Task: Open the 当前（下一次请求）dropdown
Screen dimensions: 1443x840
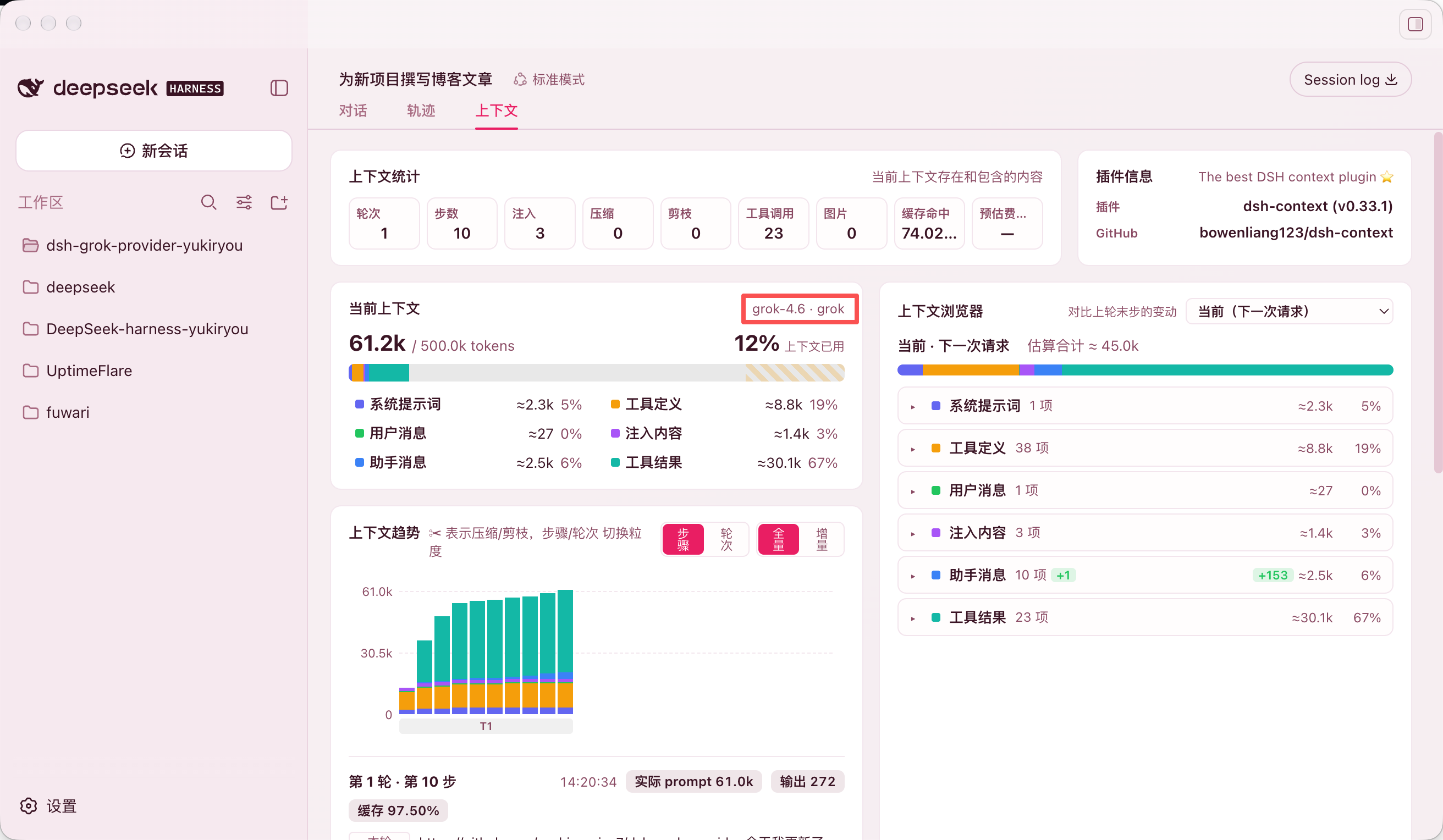Action: click(x=1290, y=312)
